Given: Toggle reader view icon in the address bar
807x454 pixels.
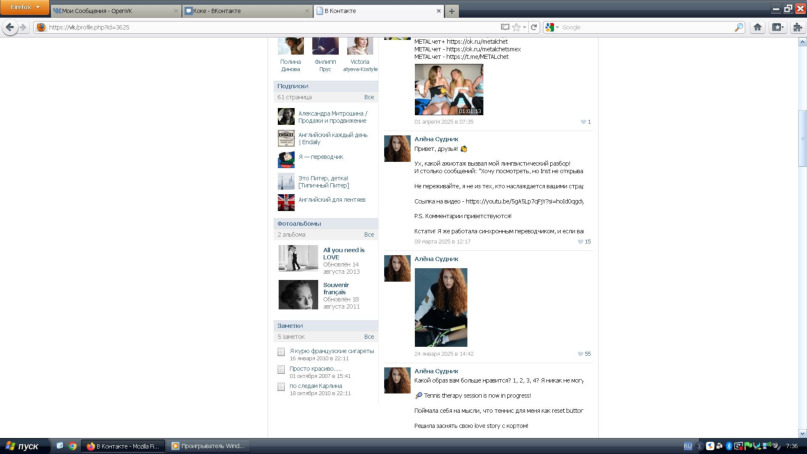Looking at the screenshot, I should point(505,27).
